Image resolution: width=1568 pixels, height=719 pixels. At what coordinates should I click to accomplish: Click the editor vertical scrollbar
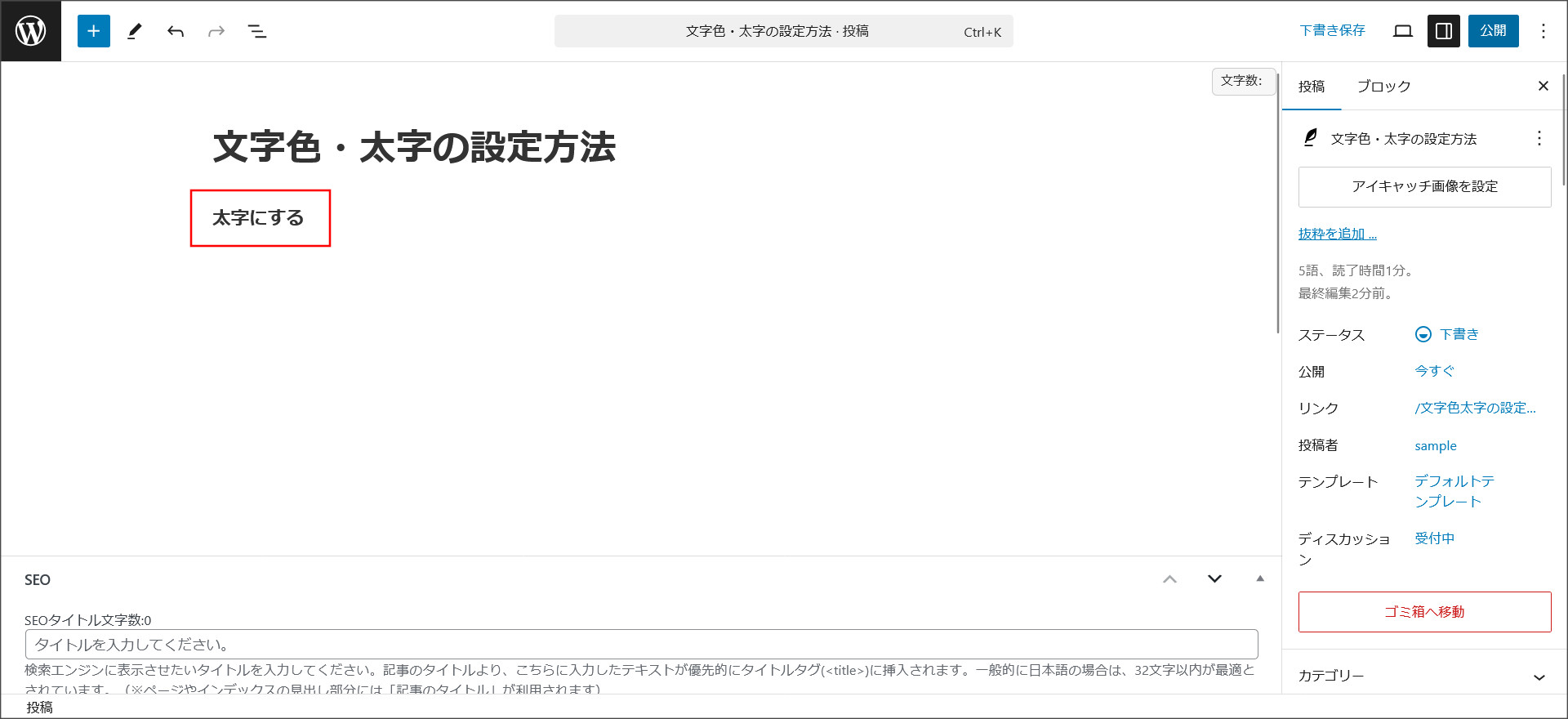(x=1278, y=202)
